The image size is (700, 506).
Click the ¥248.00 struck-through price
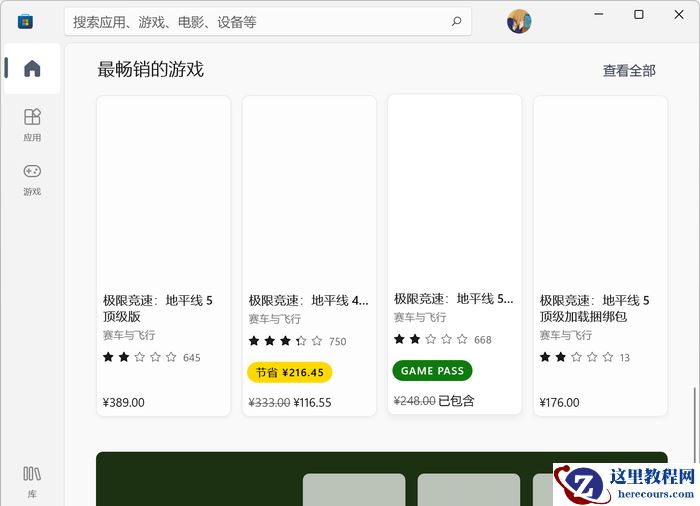point(414,401)
